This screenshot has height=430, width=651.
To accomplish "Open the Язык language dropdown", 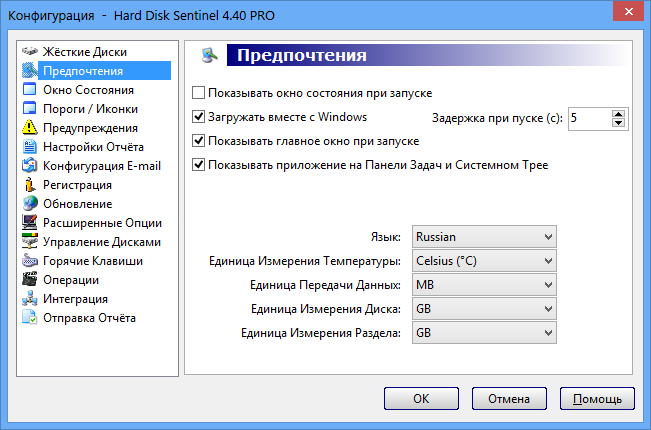I will click(x=484, y=237).
